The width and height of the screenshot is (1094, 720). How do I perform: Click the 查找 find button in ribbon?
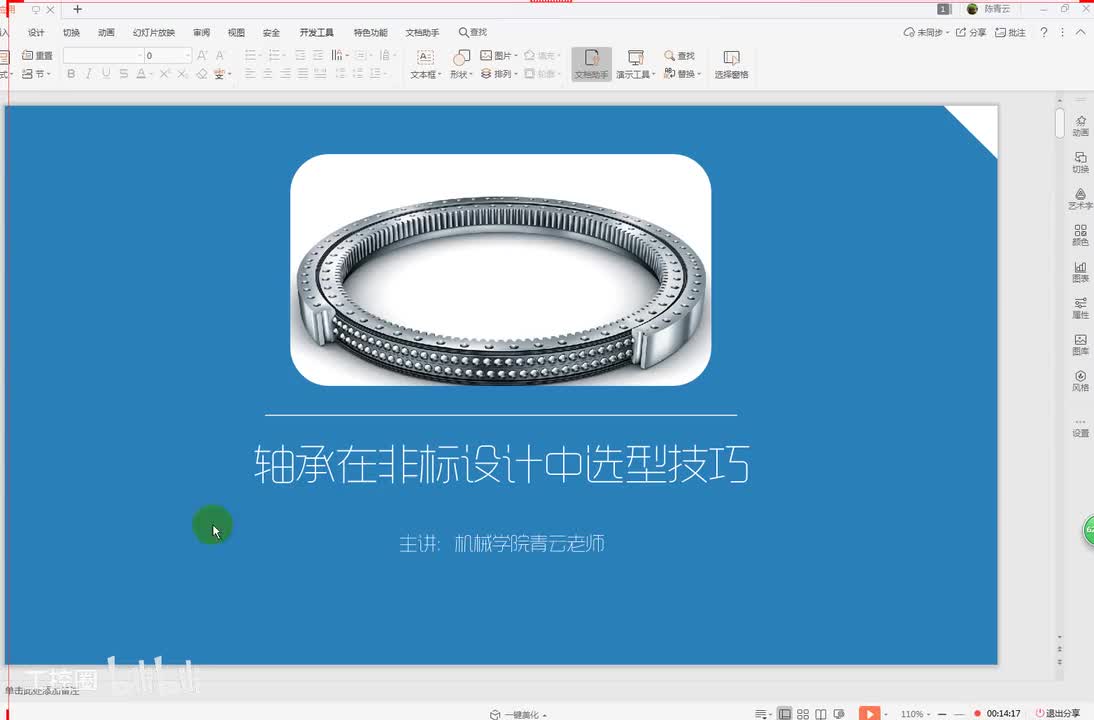coord(679,55)
